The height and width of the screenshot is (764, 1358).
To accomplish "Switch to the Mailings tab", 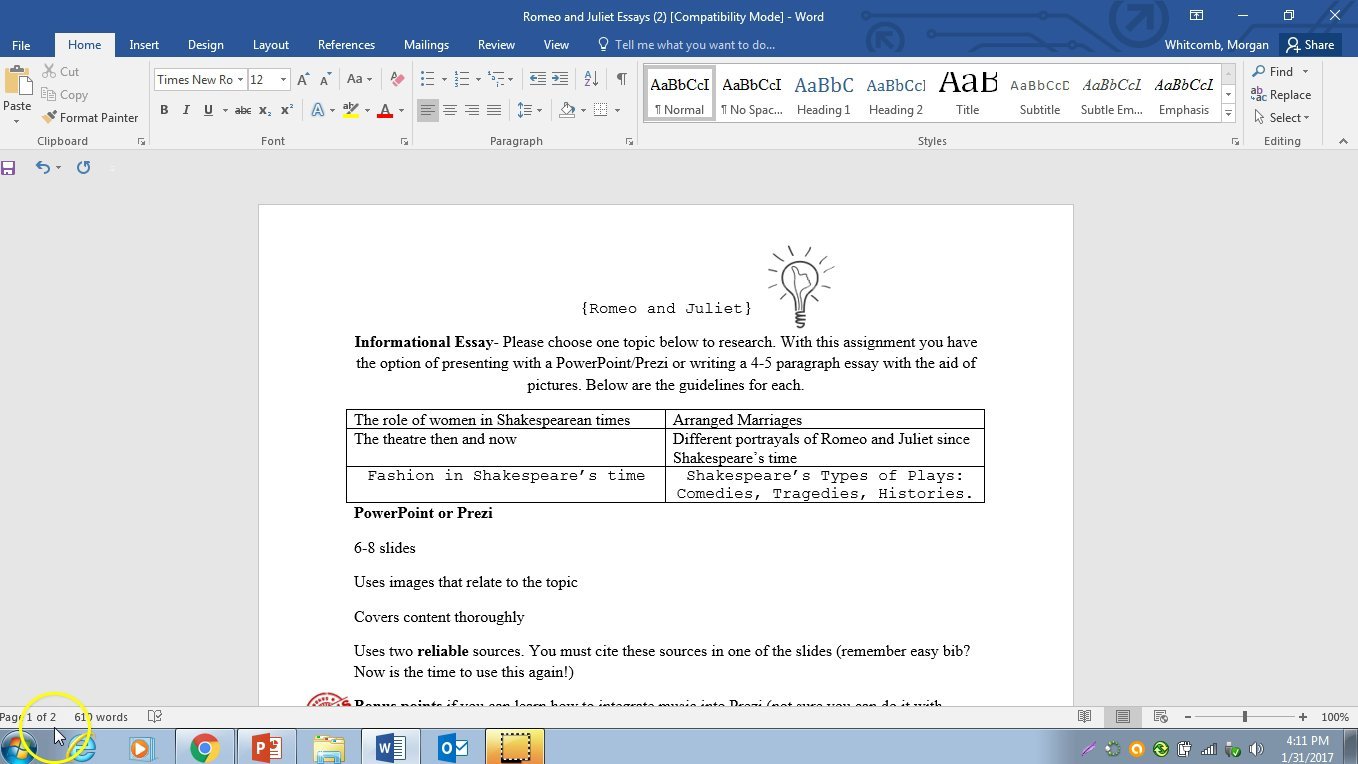I will click(x=426, y=44).
